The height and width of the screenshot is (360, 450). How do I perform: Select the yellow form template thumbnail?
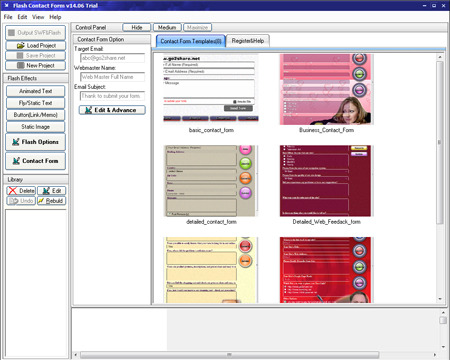coord(211,270)
